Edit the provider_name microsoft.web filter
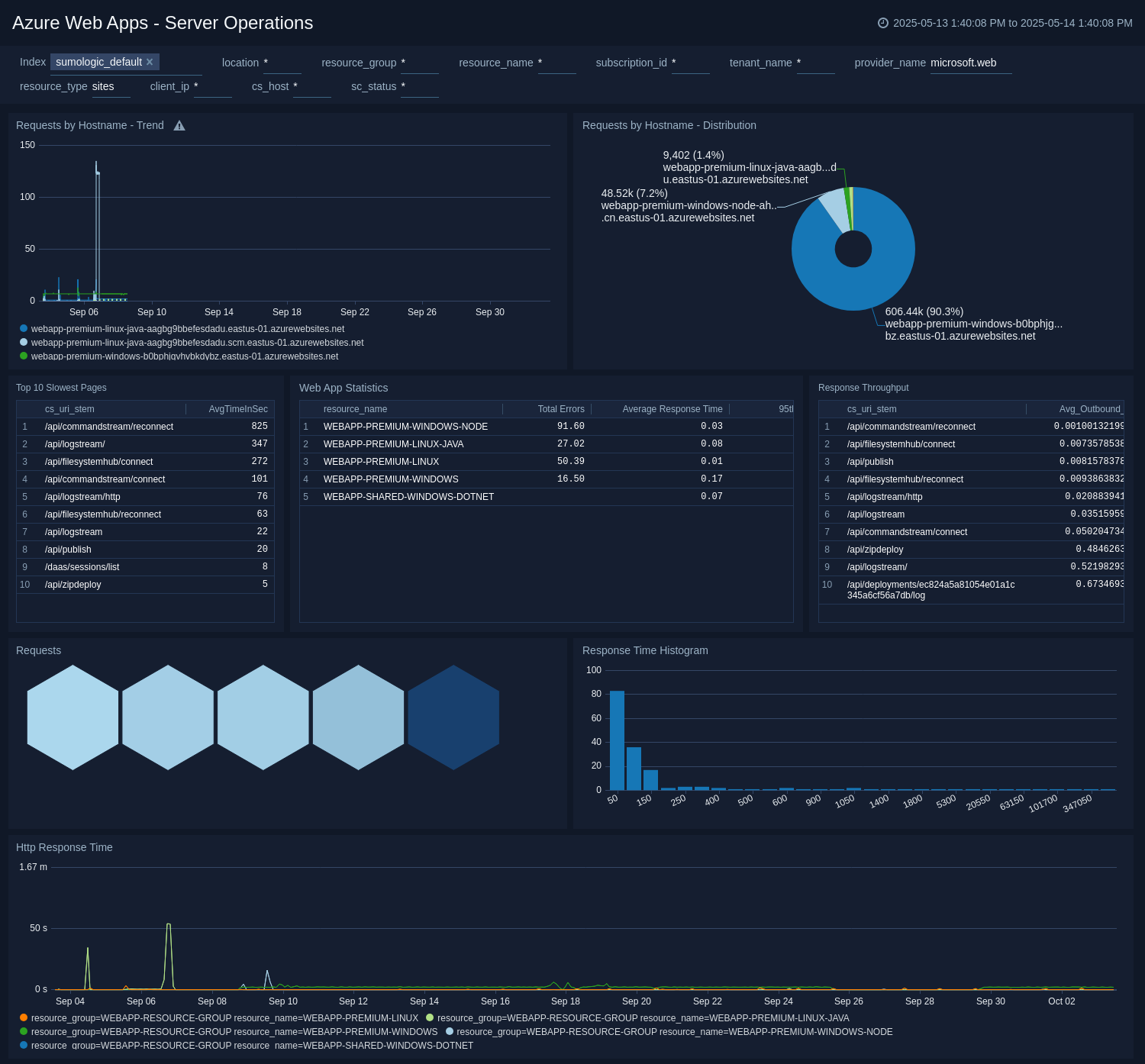The image size is (1145, 1064). tap(971, 63)
